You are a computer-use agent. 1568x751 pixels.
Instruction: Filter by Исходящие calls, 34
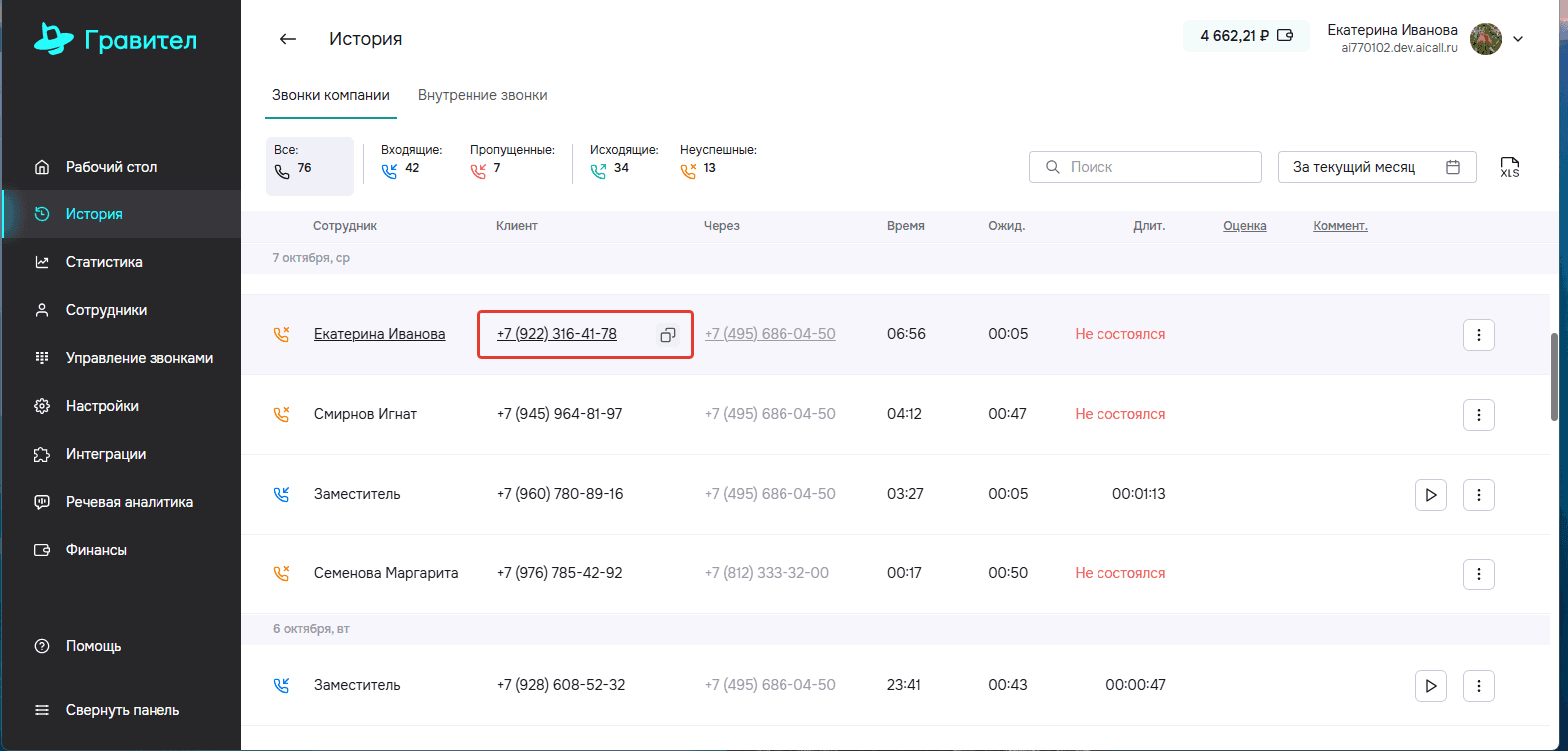coord(624,161)
